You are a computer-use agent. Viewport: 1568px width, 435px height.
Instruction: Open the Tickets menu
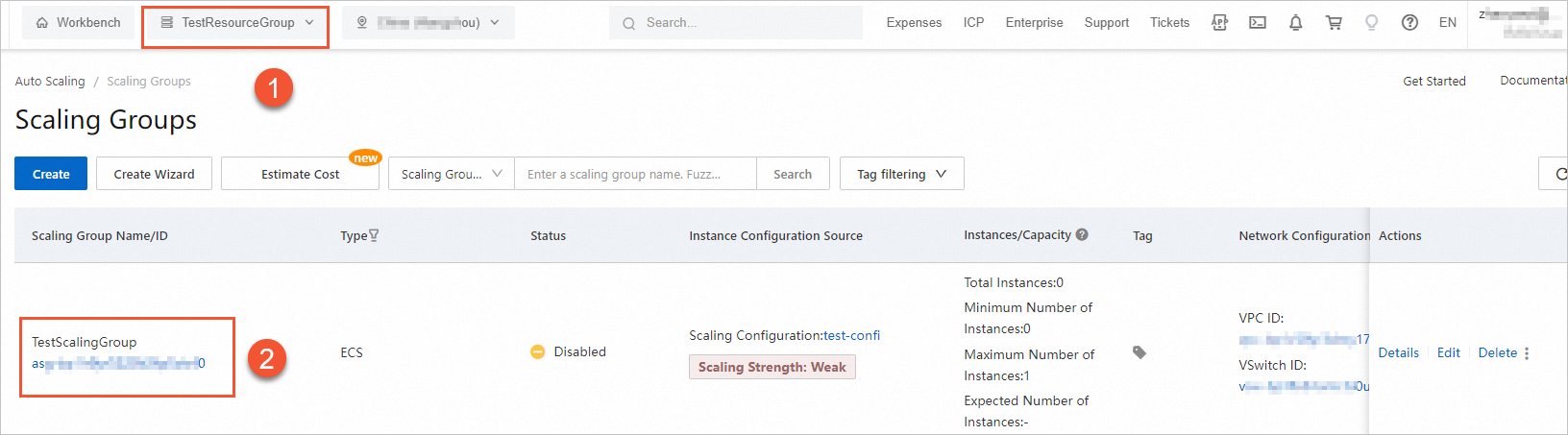[x=1169, y=23]
